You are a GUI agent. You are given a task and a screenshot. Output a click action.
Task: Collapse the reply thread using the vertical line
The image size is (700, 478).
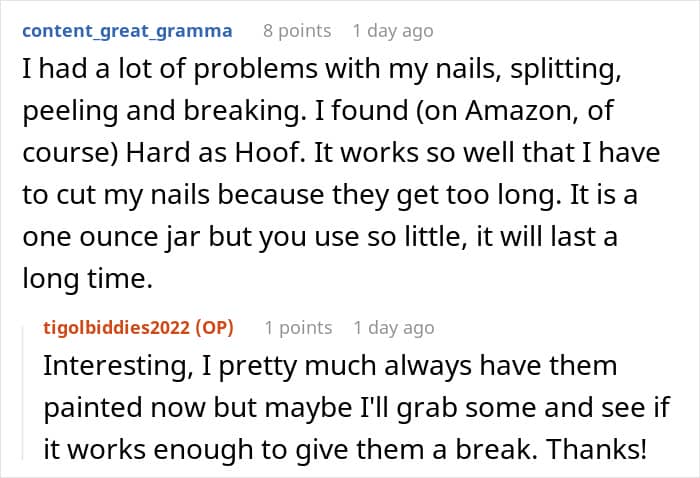[23, 393]
